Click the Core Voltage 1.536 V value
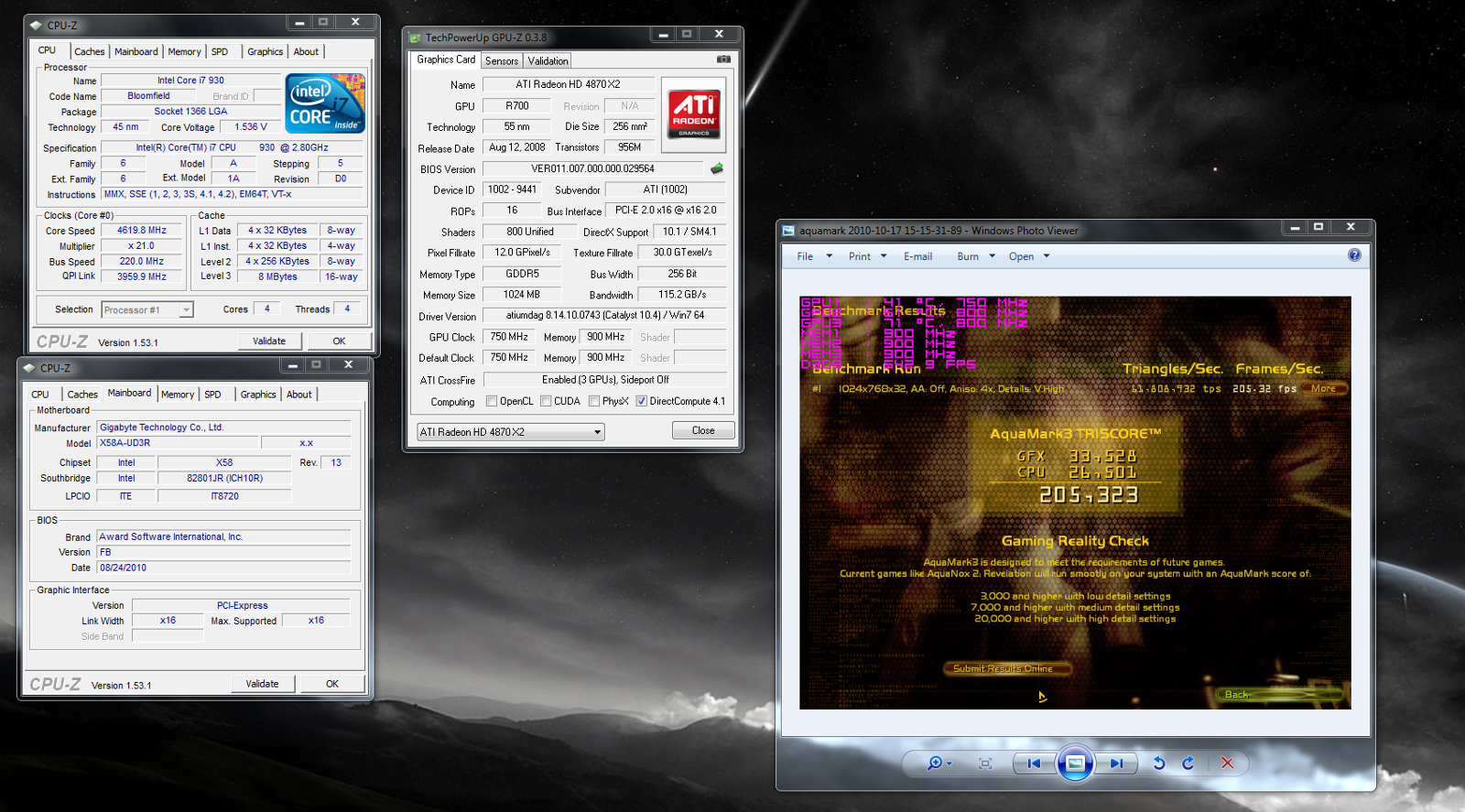This screenshot has width=1465, height=812. 251,127
